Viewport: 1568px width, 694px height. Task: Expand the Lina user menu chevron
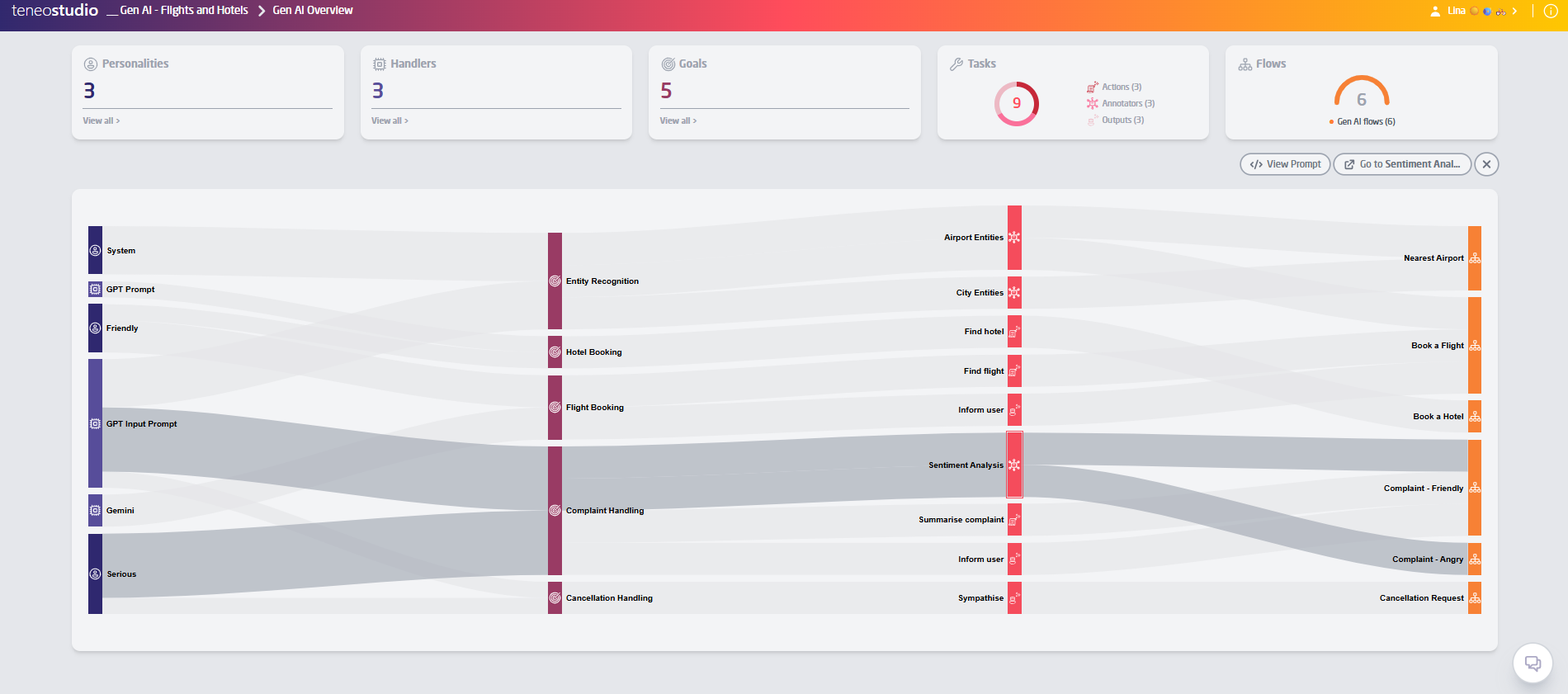click(1514, 11)
